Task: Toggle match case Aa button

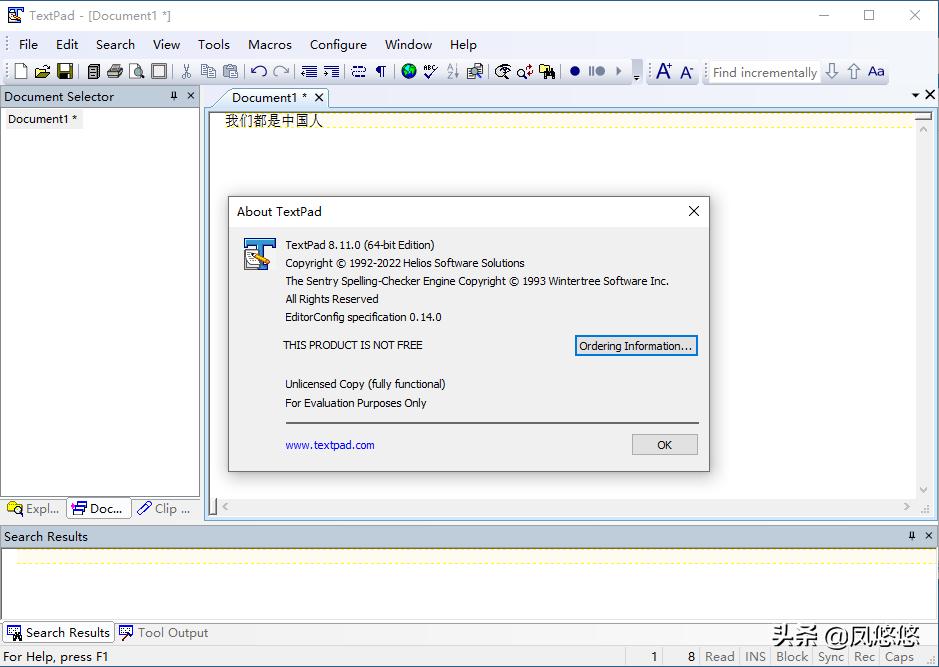Action: tap(876, 71)
